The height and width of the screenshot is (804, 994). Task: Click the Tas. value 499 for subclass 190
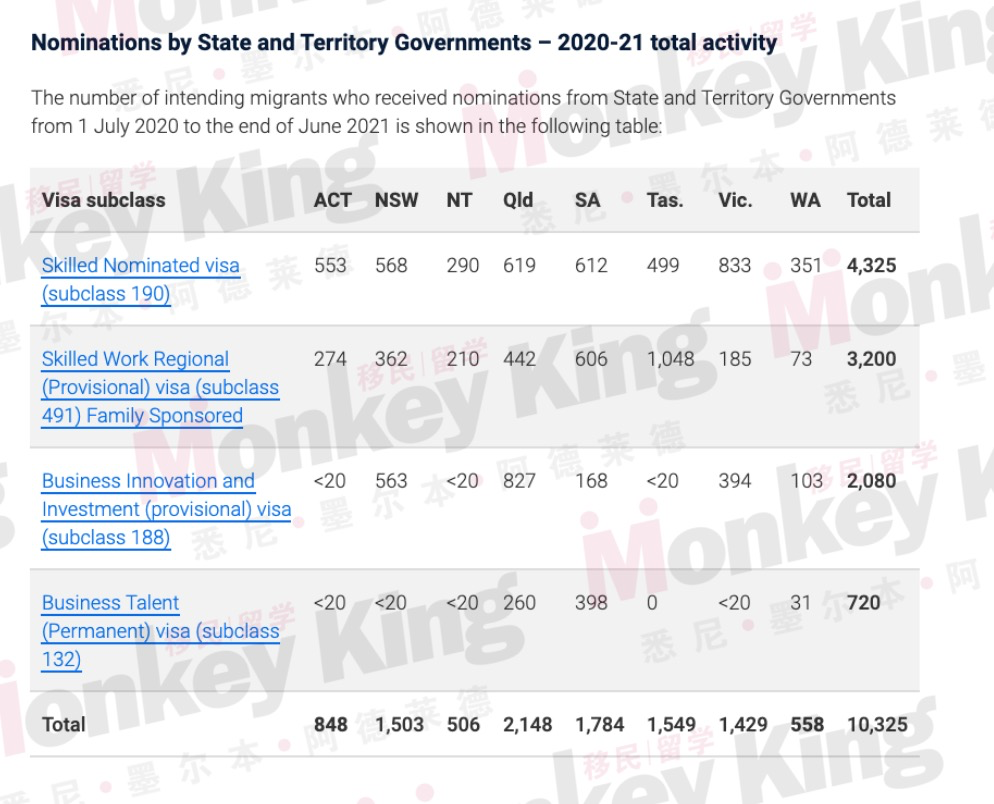coord(662,265)
